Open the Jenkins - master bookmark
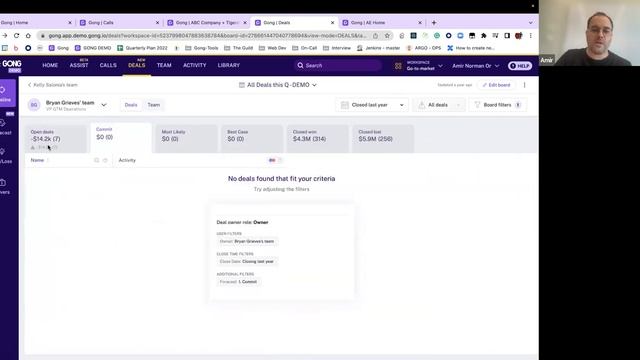The image size is (640, 360). click(x=378, y=48)
